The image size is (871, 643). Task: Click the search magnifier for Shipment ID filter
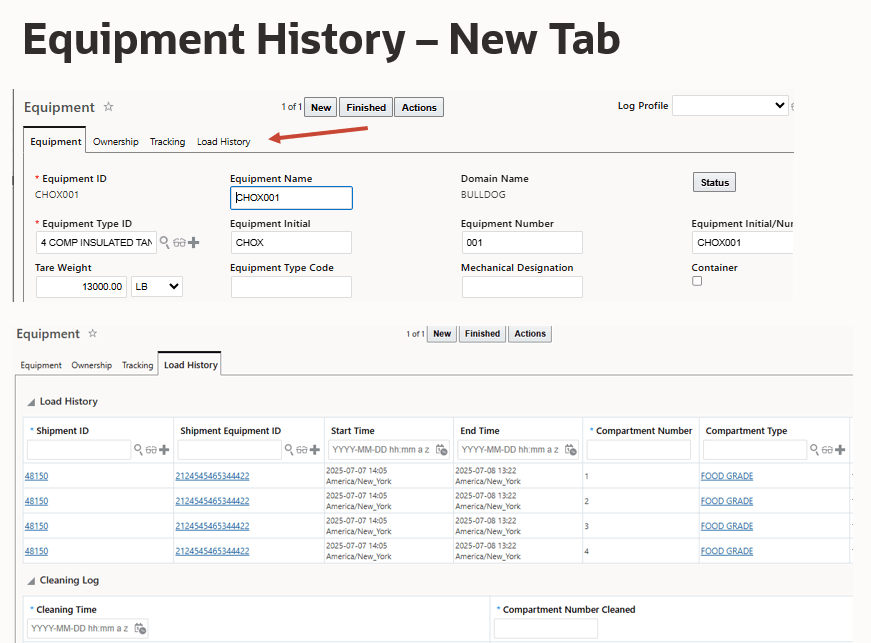(138, 449)
